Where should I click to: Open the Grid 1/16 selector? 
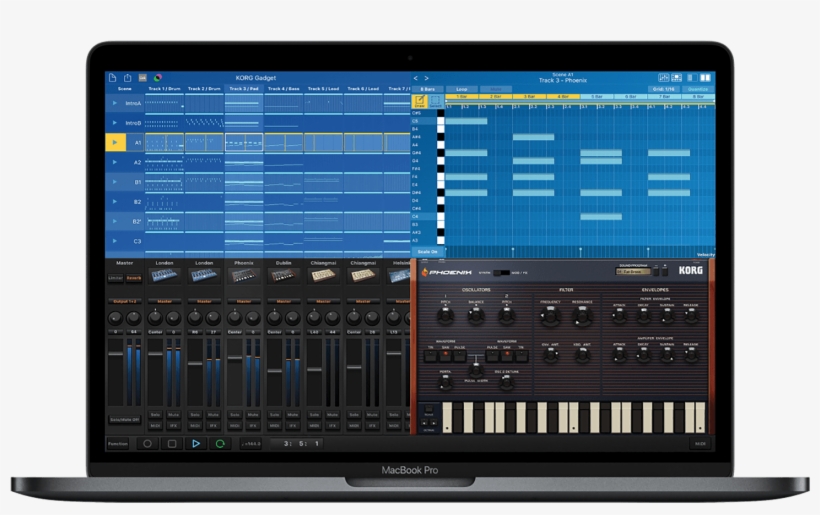point(664,89)
